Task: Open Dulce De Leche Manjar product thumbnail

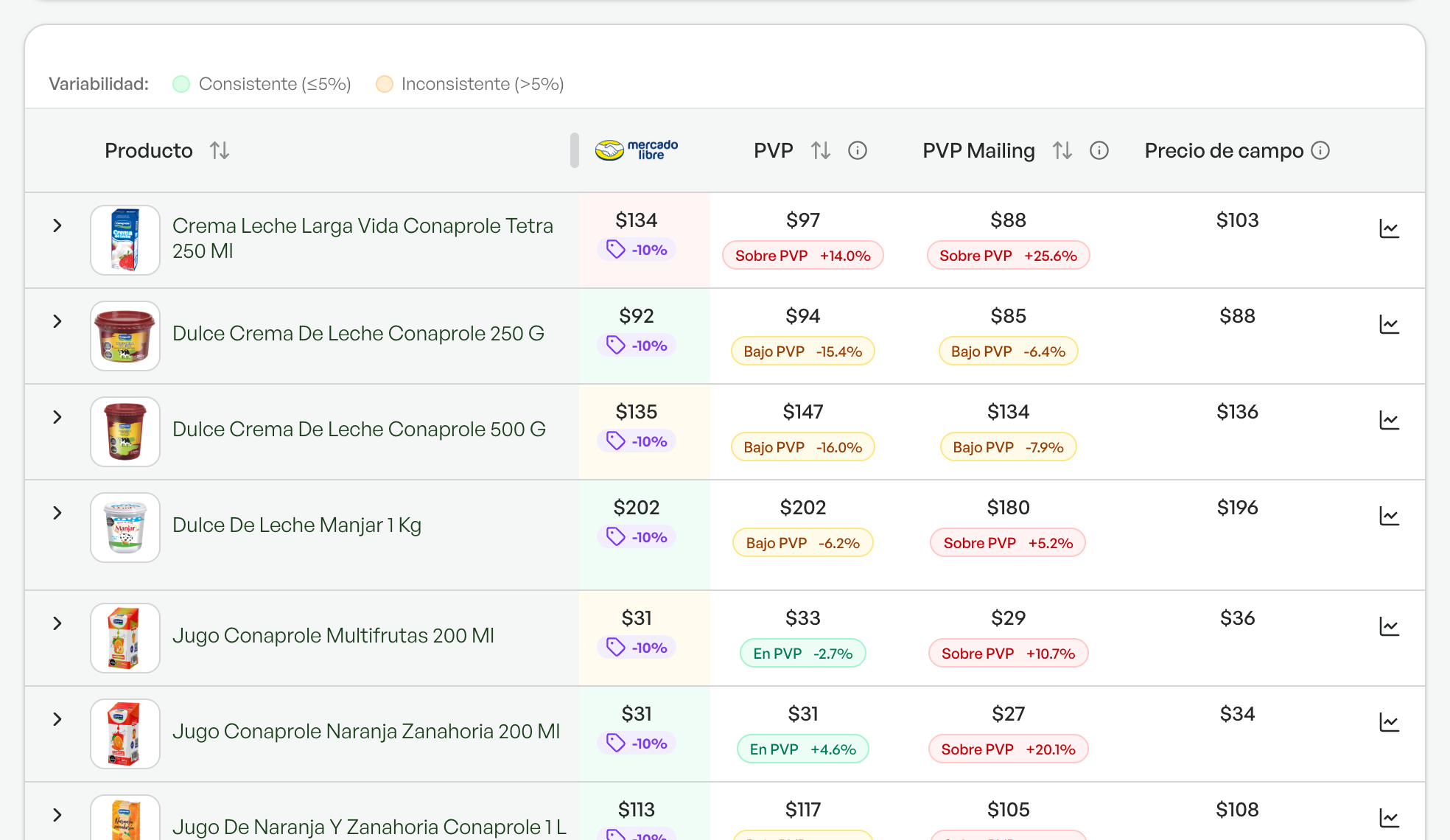Action: pyautogui.click(x=125, y=528)
